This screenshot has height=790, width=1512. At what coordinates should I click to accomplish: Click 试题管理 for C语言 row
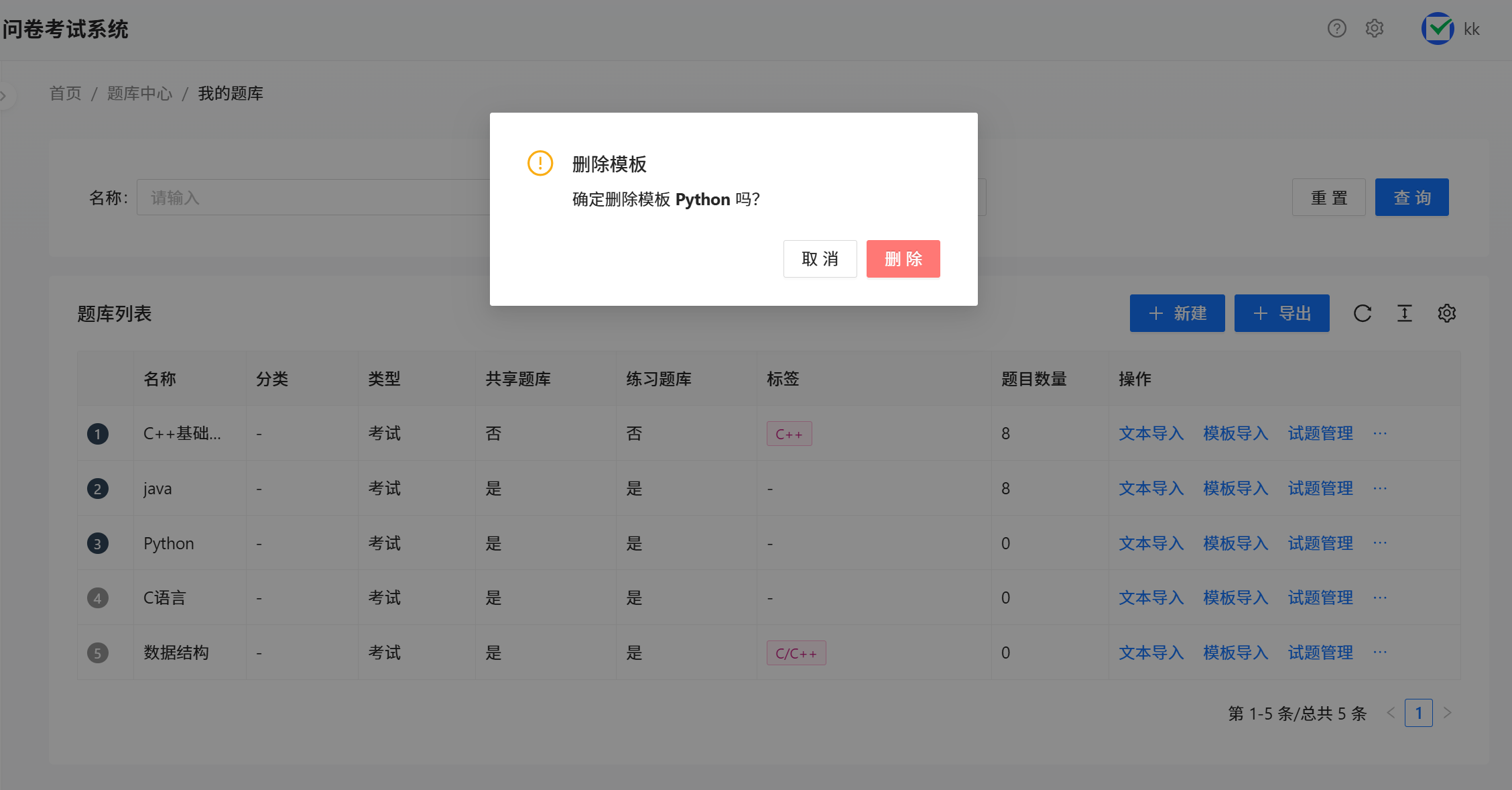click(x=1320, y=598)
